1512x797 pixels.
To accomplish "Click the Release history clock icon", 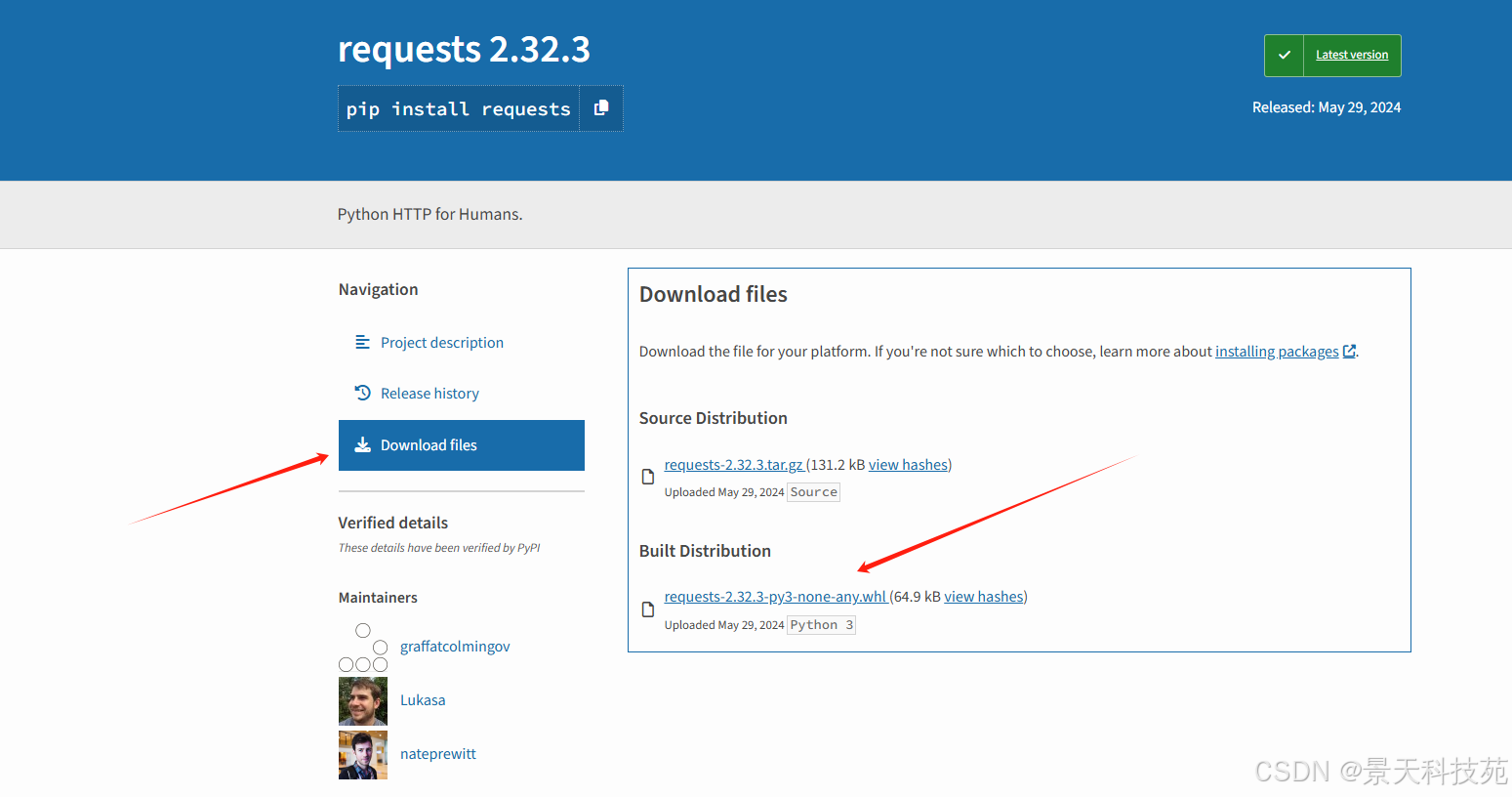I will pyautogui.click(x=362, y=393).
